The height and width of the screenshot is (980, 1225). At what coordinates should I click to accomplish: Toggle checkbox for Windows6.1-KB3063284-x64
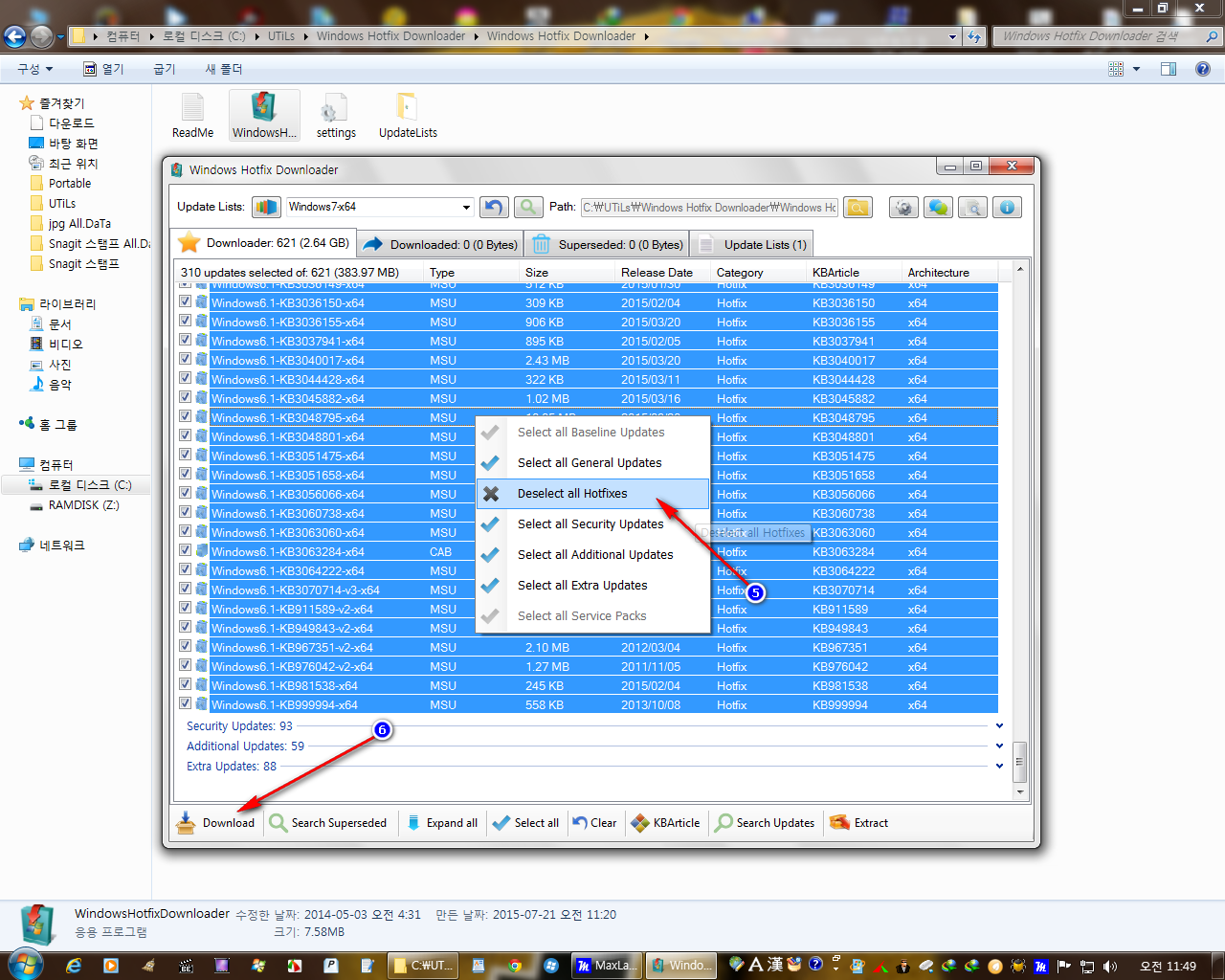[186, 550]
